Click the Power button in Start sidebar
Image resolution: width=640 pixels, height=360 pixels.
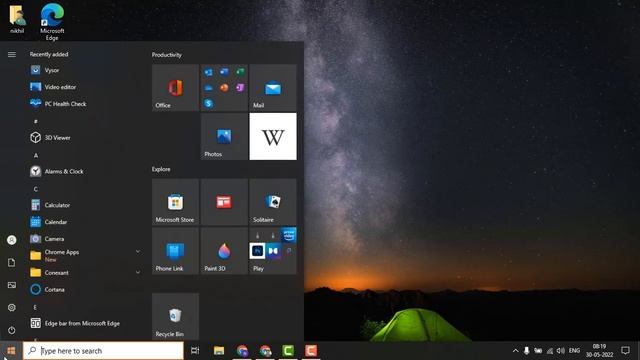coord(11,330)
